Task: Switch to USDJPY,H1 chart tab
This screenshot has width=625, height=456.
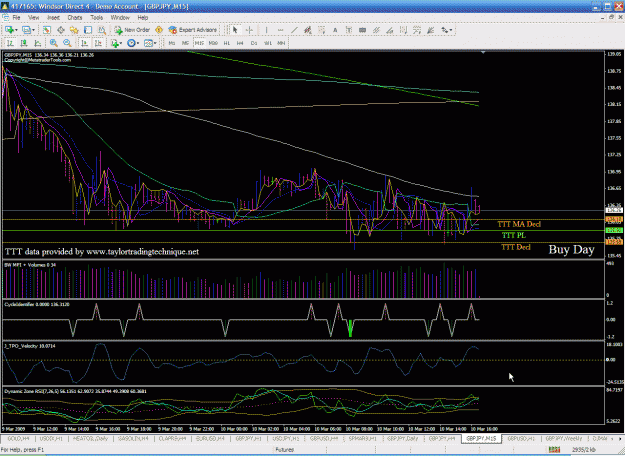Action: [x=285, y=438]
